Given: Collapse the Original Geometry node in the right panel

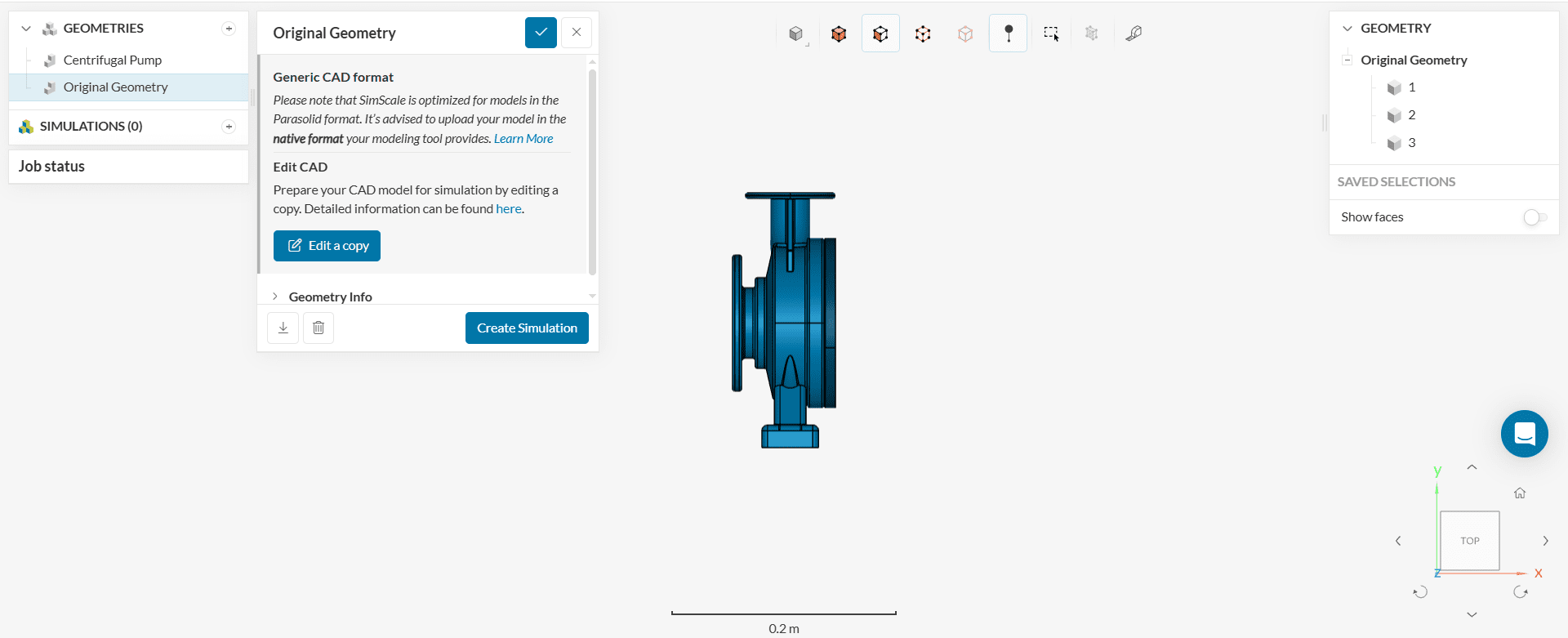Looking at the screenshot, I should 1347,60.
